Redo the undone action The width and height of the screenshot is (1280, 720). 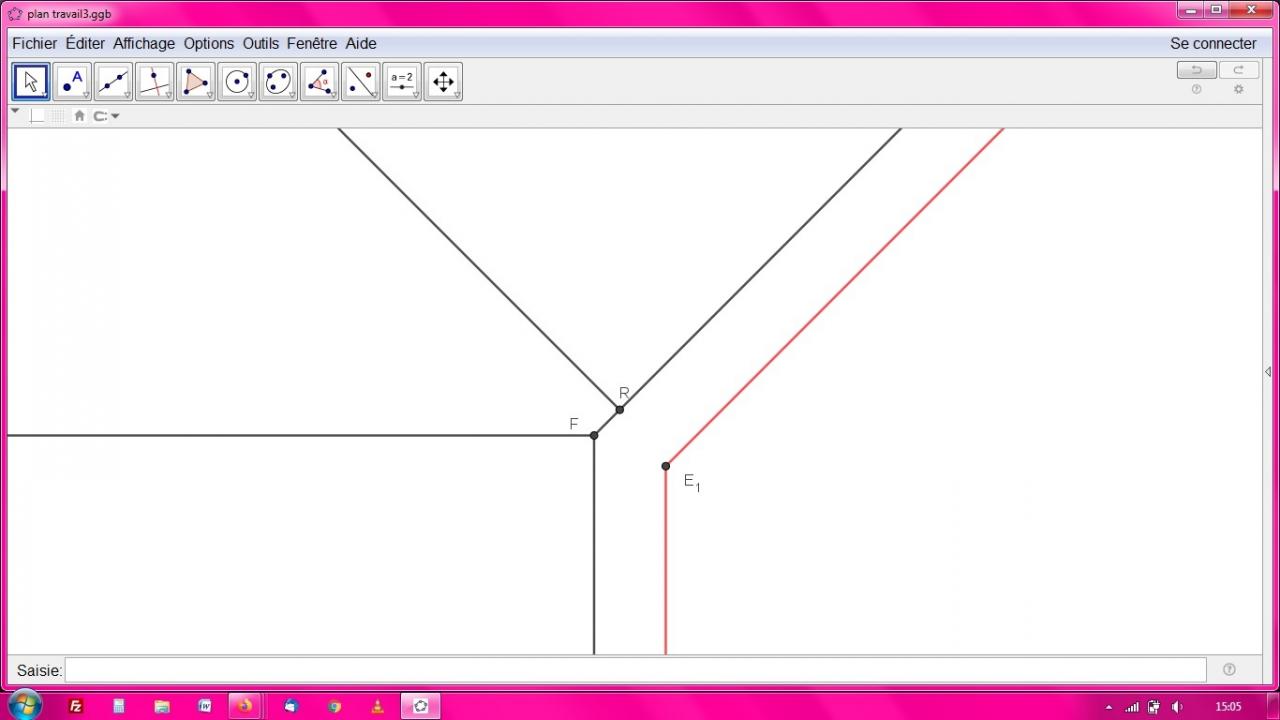(1238, 70)
